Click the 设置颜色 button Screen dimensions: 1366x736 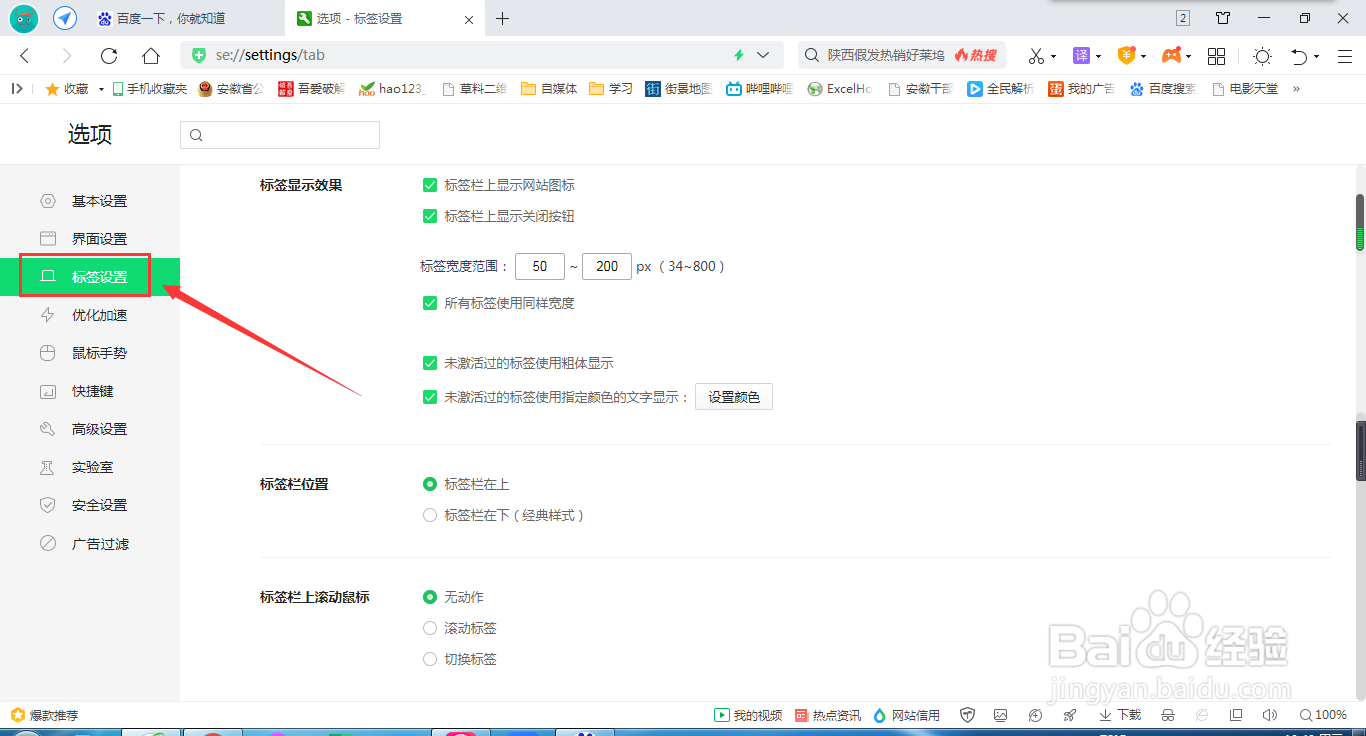coord(733,396)
